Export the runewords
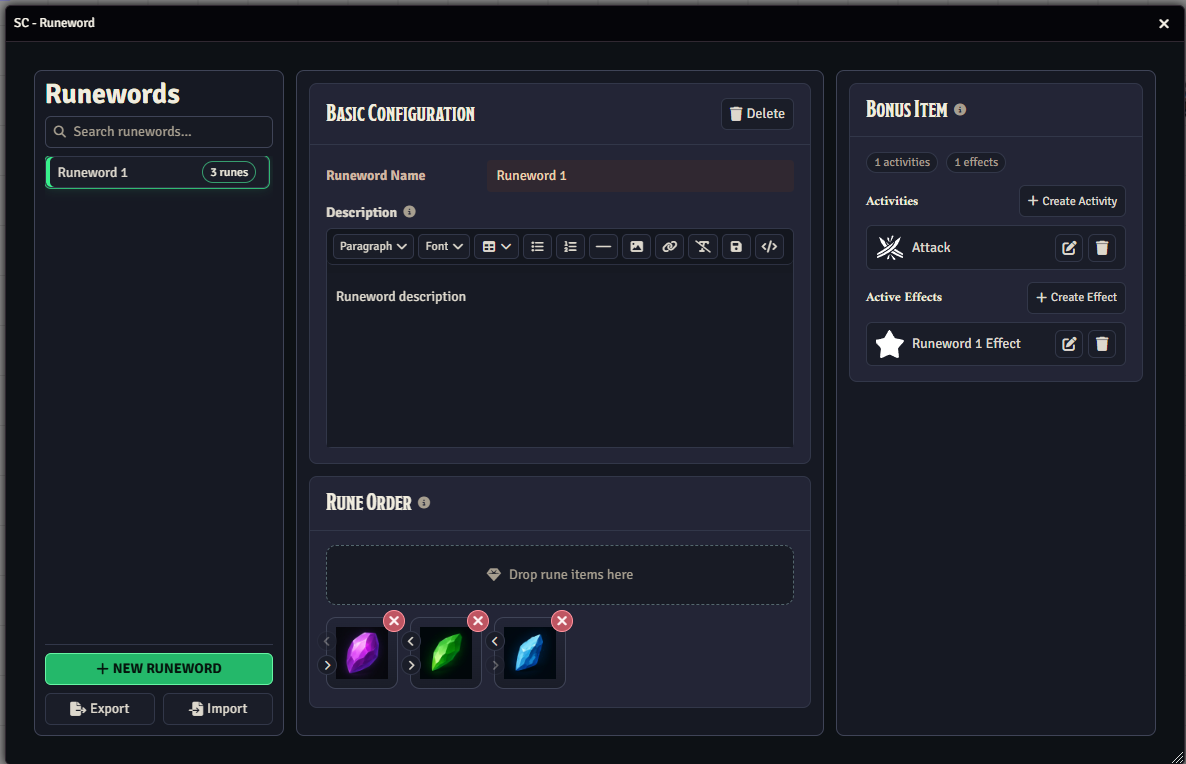1186x764 pixels. pyautogui.click(x=100, y=709)
